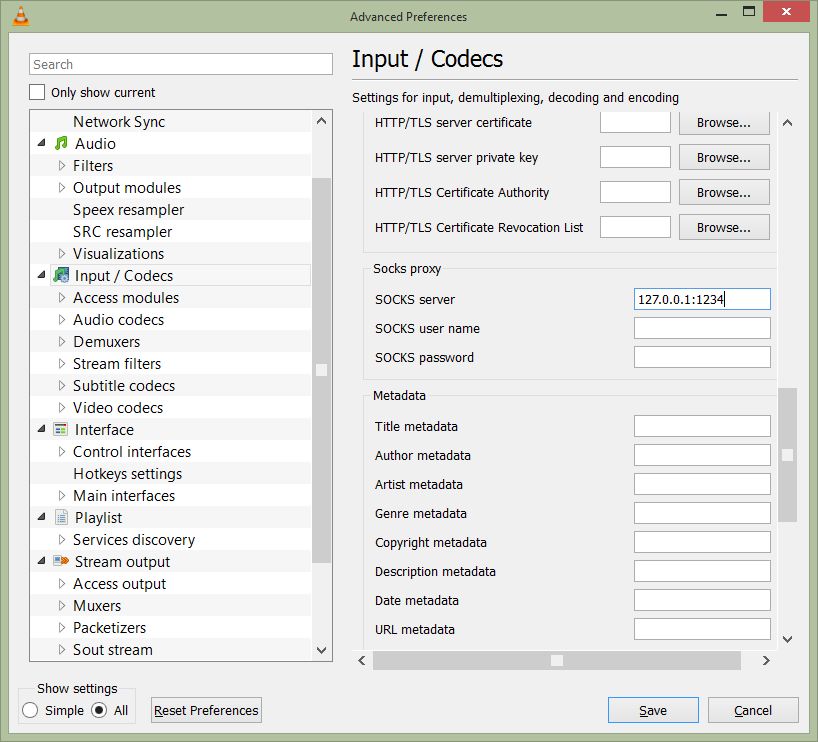
Task: Collapse the Stream output category
Action: 42,560
